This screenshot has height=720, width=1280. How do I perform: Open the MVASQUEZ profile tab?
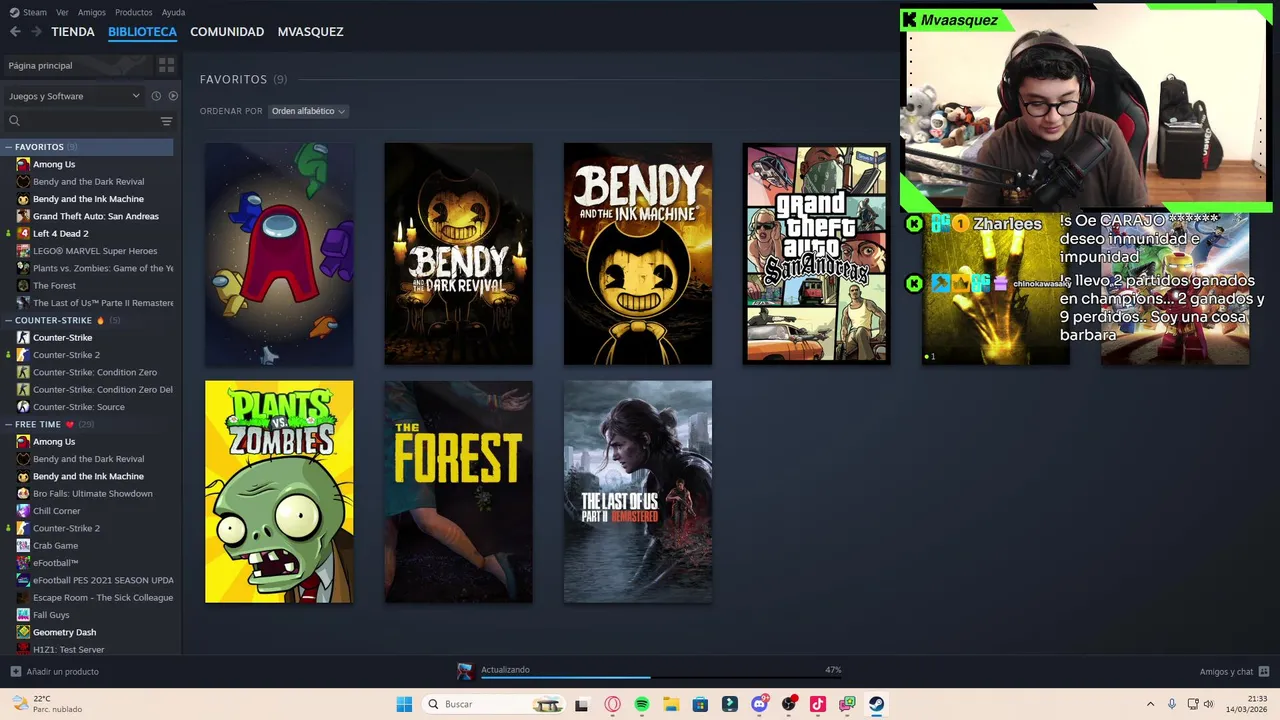(310, 32)
